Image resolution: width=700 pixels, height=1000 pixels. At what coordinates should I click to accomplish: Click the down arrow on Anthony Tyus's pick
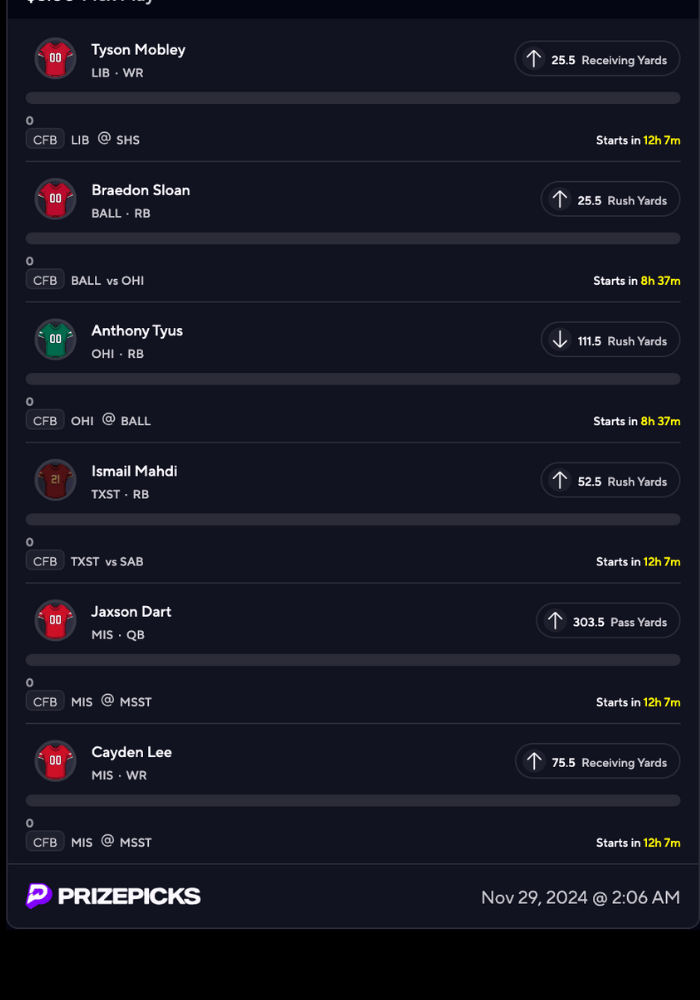560,340
